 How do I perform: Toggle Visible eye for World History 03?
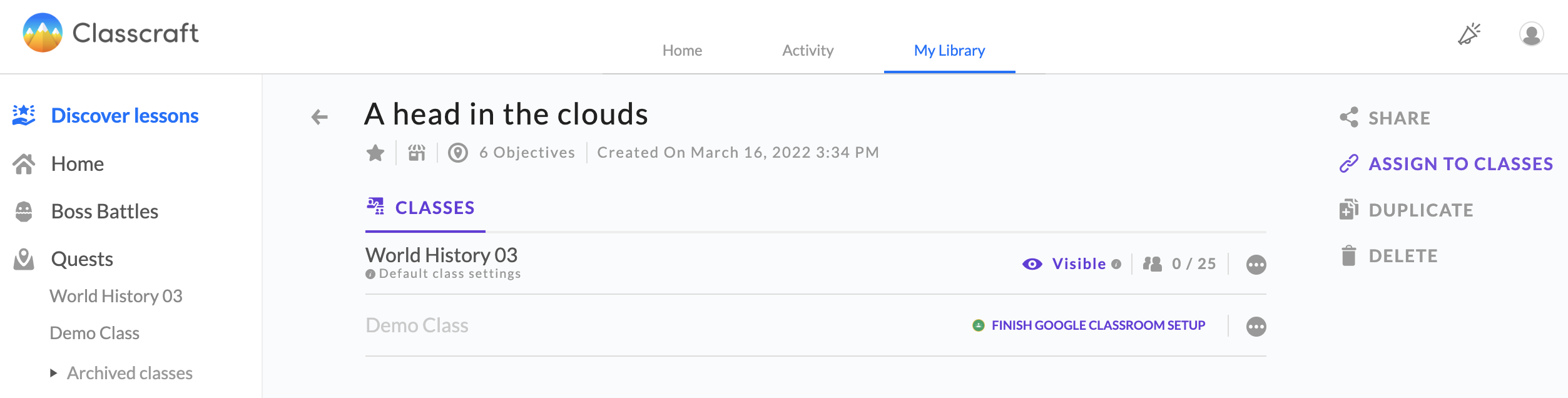click(1032, 264)
